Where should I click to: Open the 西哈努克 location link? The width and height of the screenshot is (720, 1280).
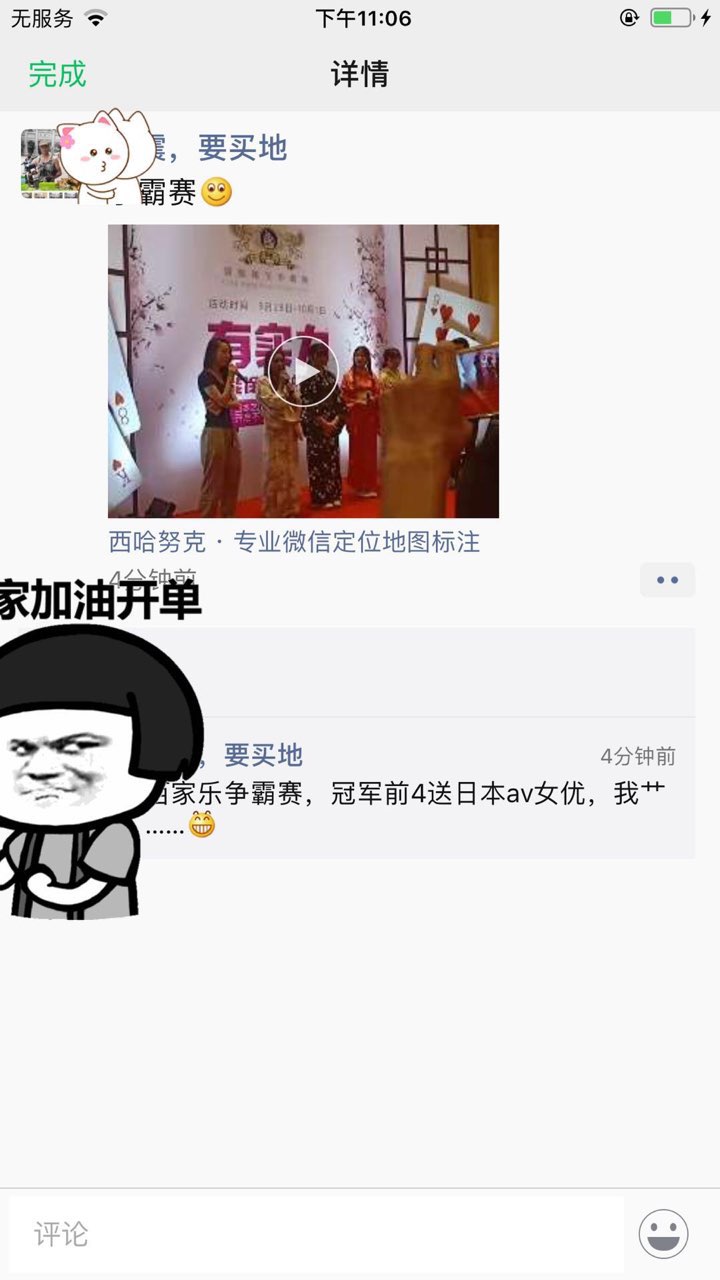point(294,542)
